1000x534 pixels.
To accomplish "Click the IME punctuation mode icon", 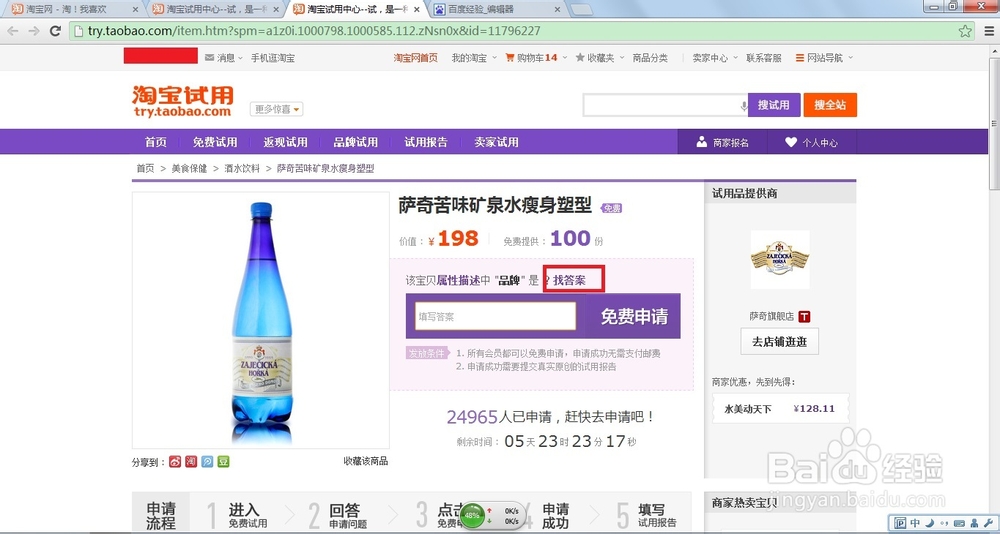I will point(945,523).
